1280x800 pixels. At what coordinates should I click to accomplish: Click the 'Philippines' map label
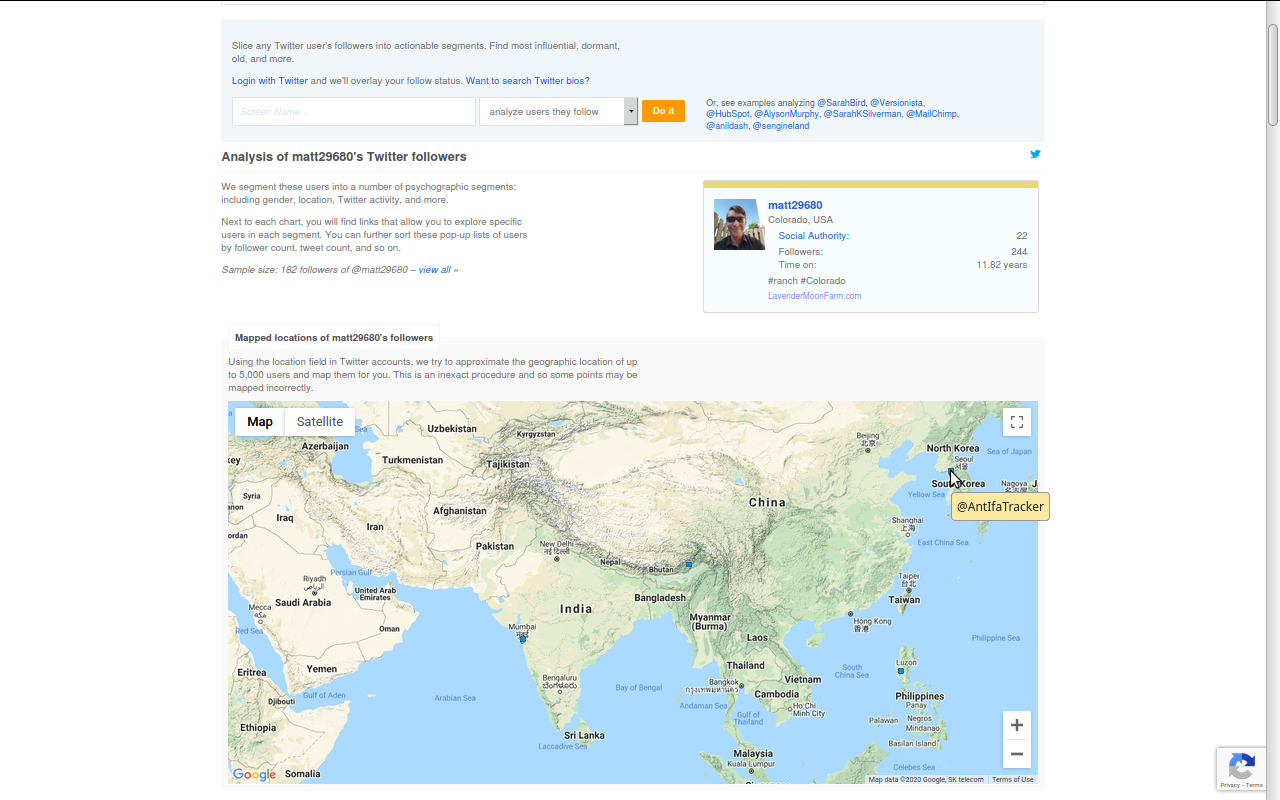tap(920, 696)
